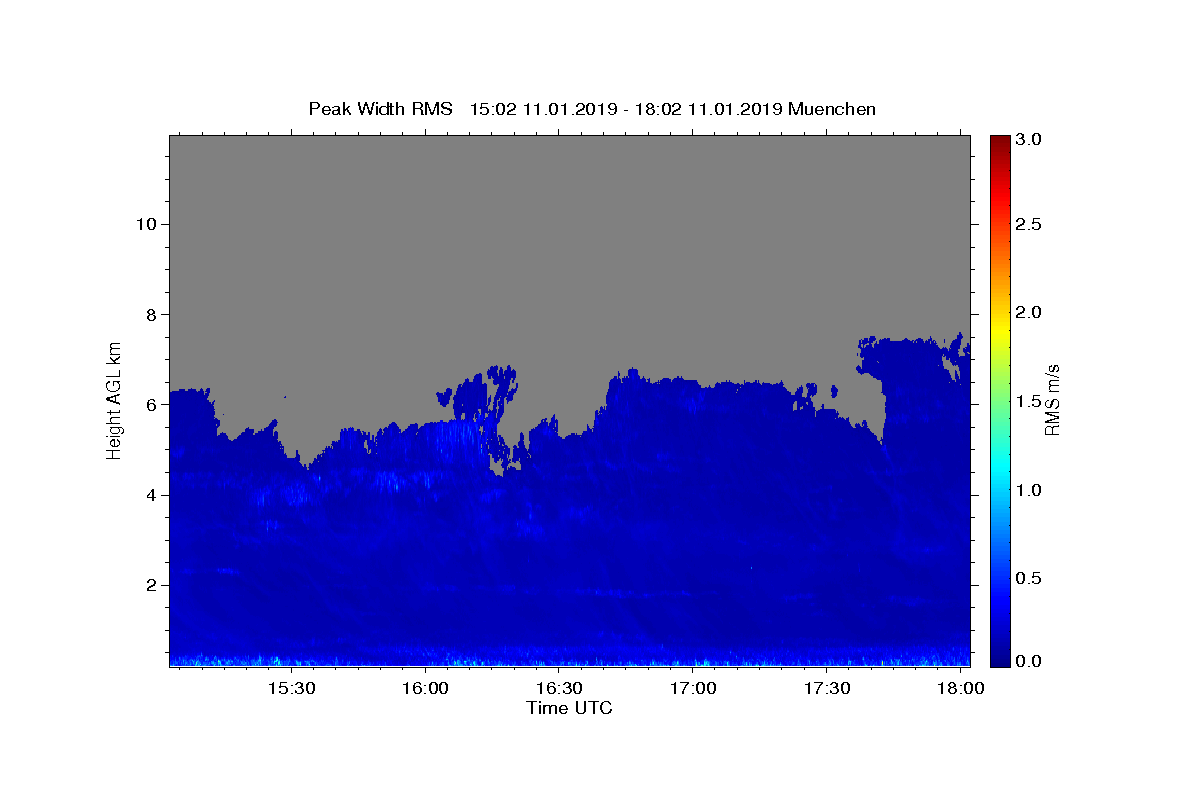
Task: Click the plot title 'Peak Width RMS'
Action: 381,109
